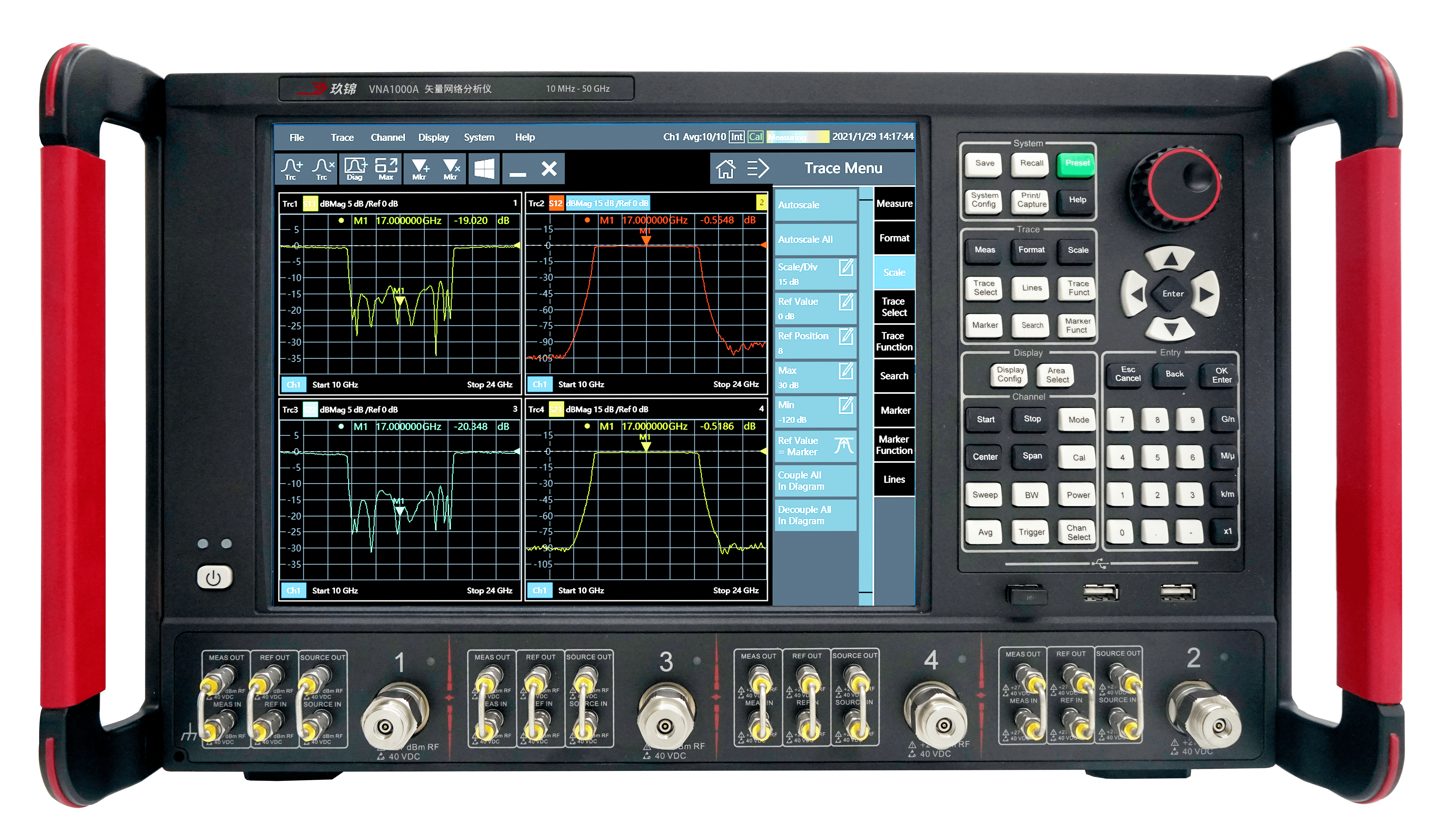This screenshot has width=1438, height=840.
Task: Open the Windows start icon in toolbar
Action: point(484,169)
